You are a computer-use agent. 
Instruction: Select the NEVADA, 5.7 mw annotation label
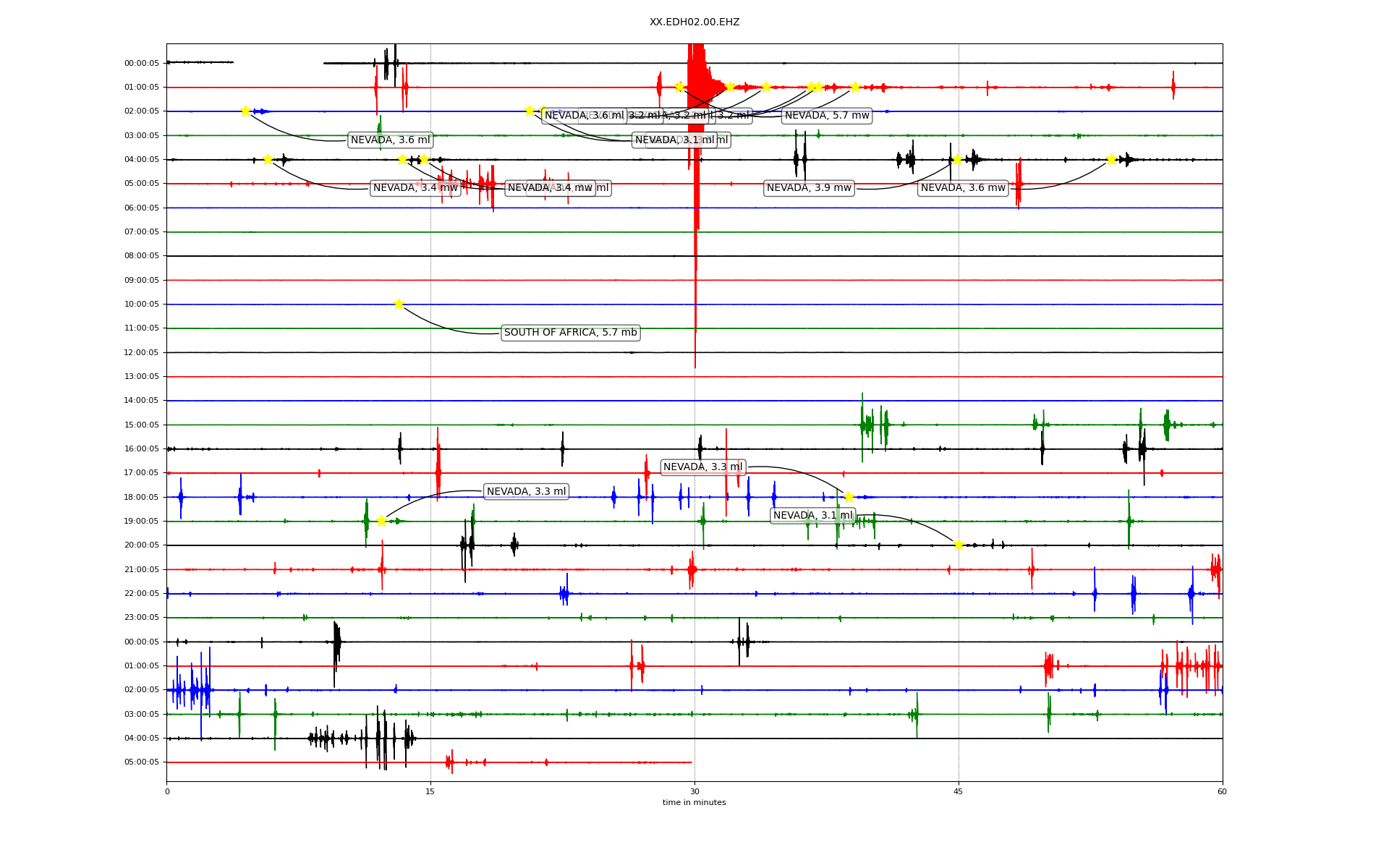point(827,116)
